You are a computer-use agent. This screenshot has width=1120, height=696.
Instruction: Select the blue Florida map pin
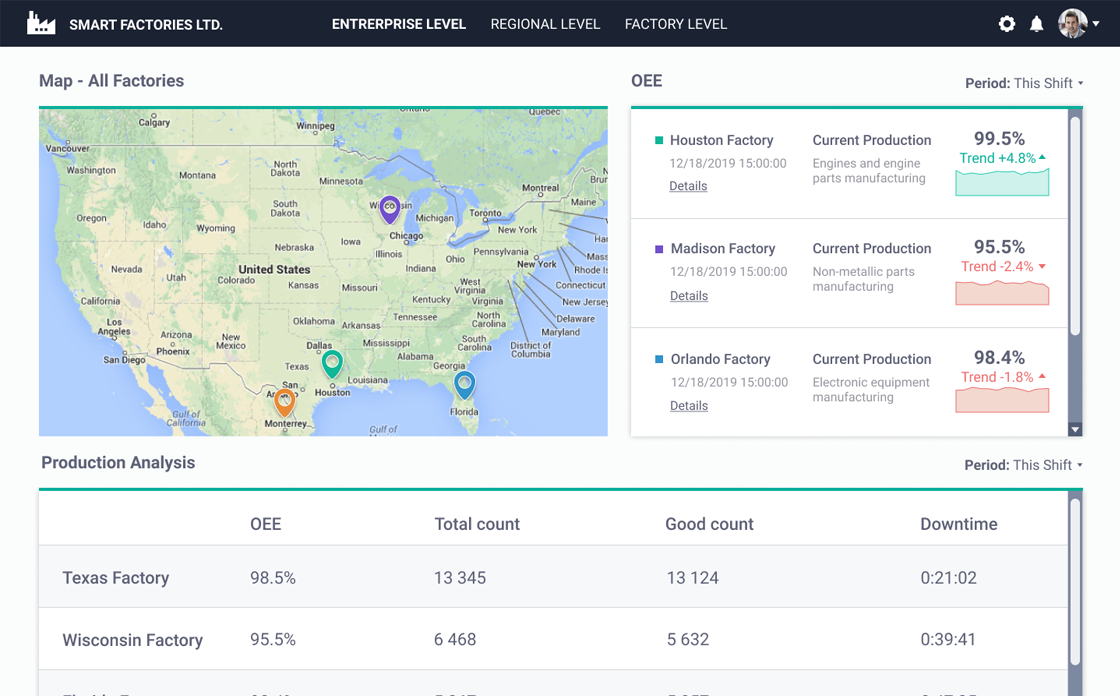(x=464, y=384)
